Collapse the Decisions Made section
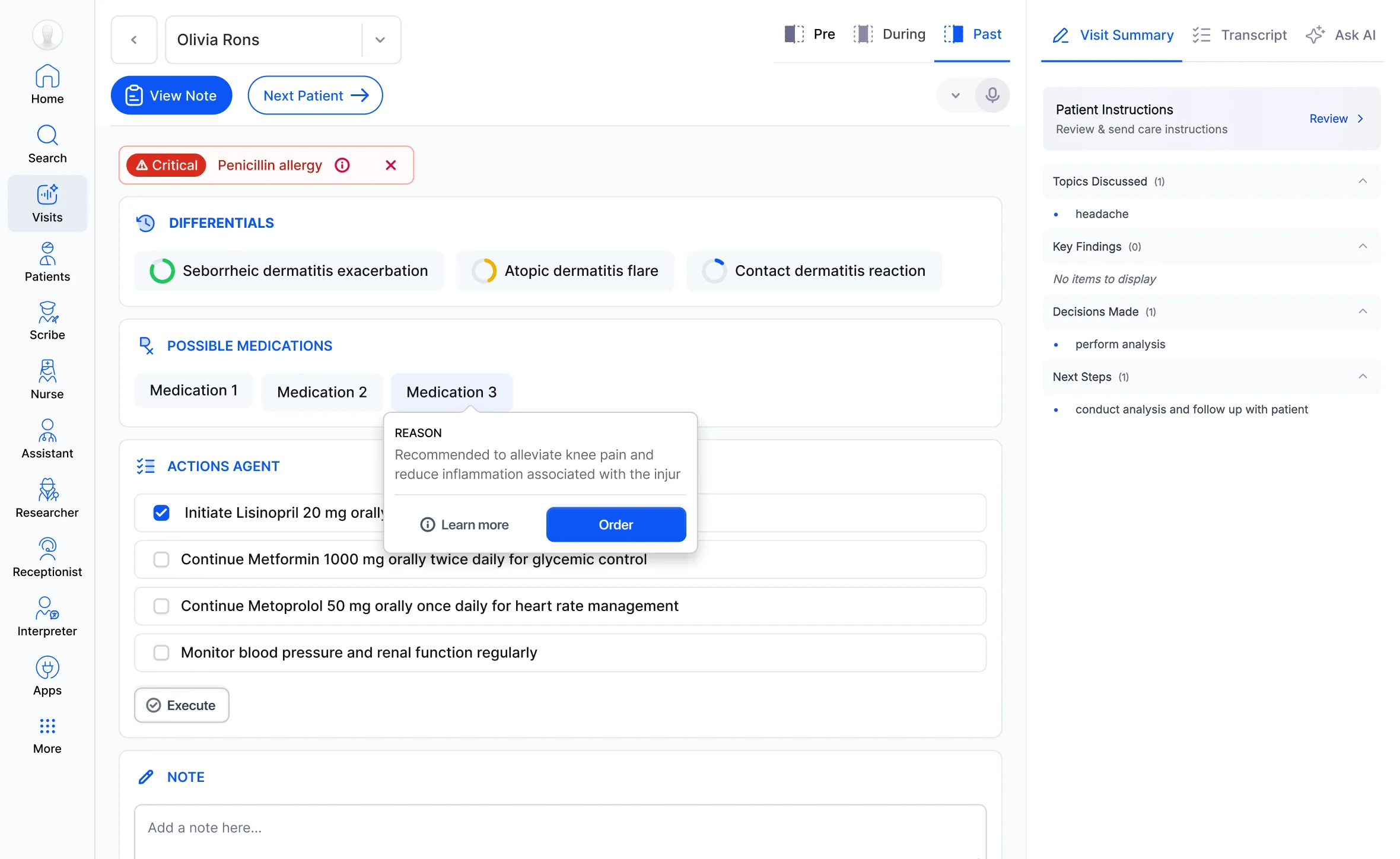This screenshot has width=1400, height=859. [1363, 311]
